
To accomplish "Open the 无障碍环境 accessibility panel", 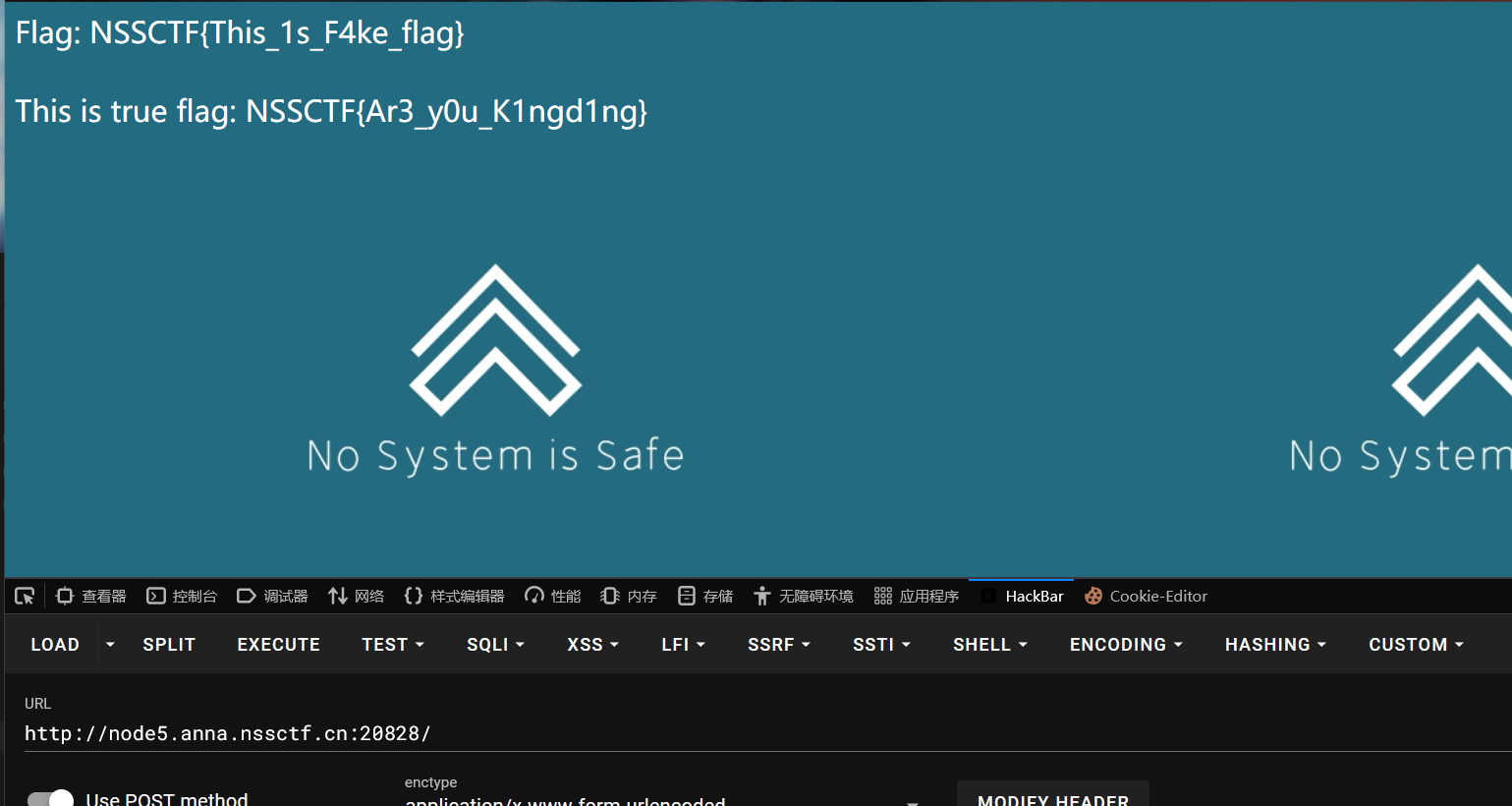I will click(x=803, y=596).
